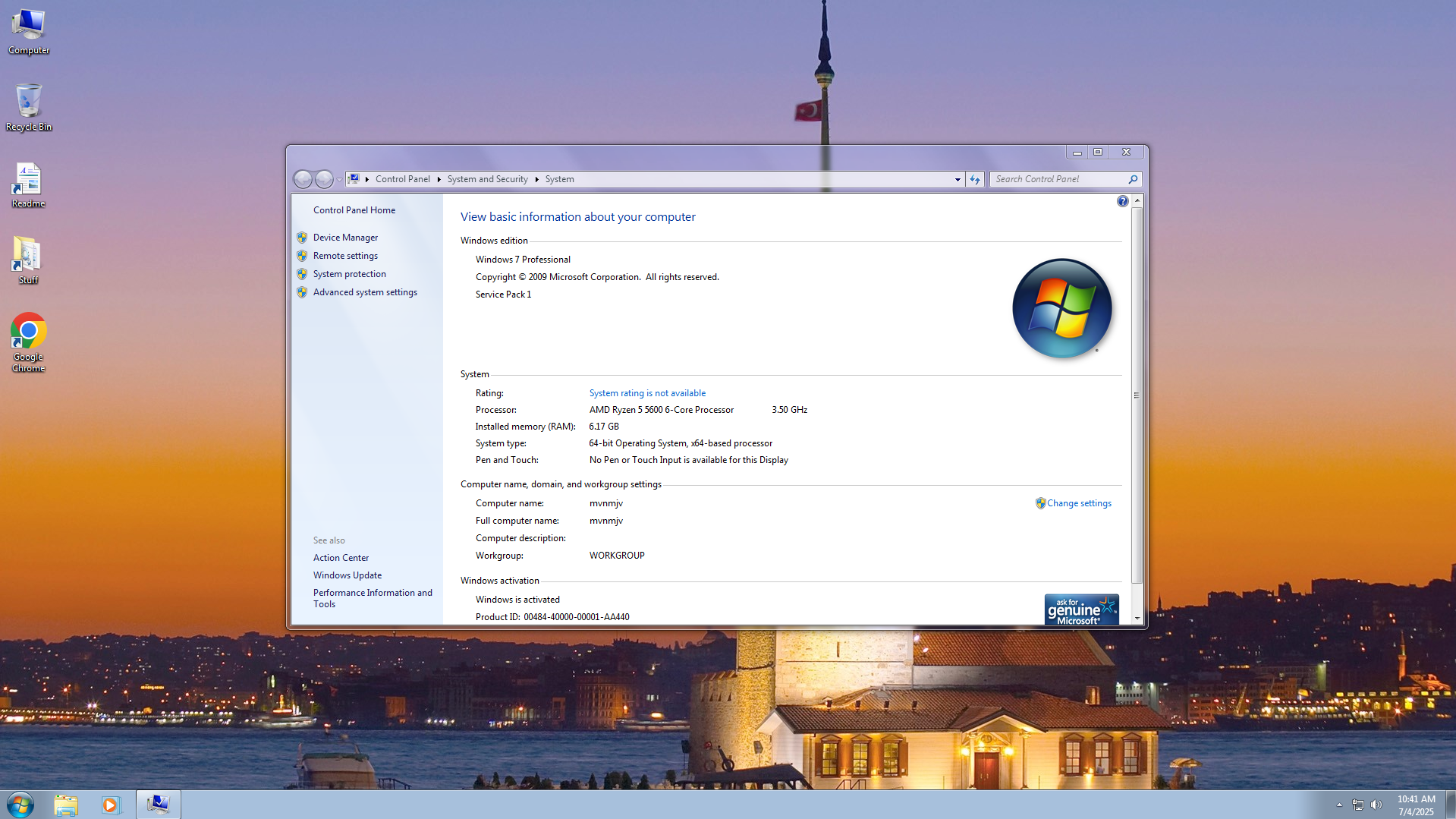Select the System breadcrumb
The height and width of the screenshot is (819, 1456).
tap(559, 179)
